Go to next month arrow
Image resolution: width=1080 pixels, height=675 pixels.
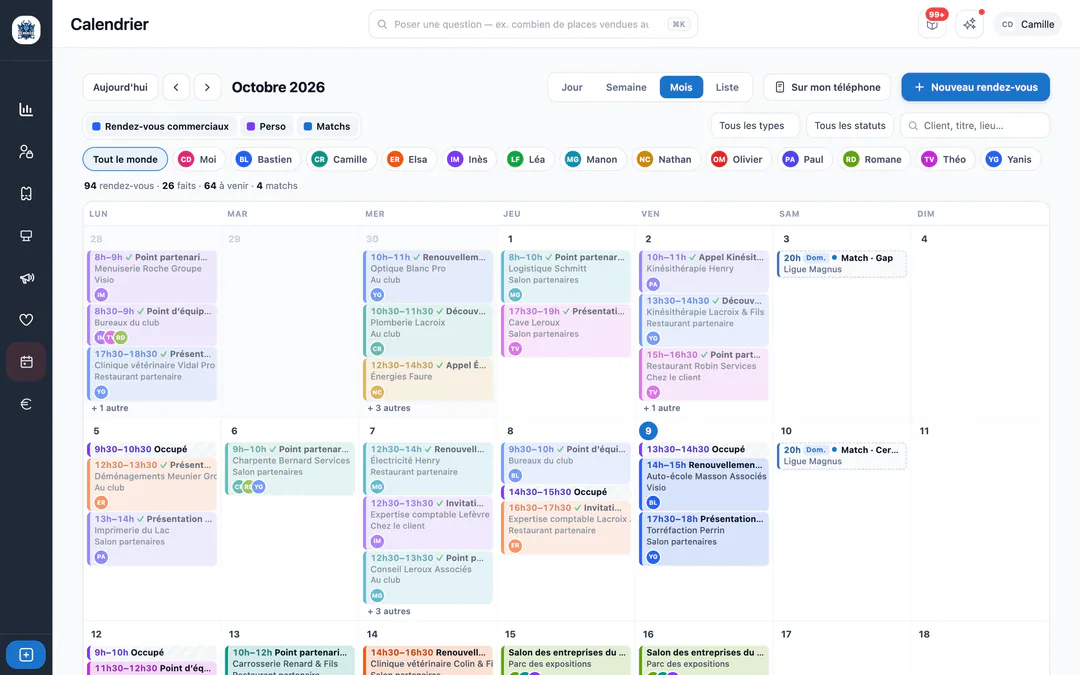click(207, 87)
